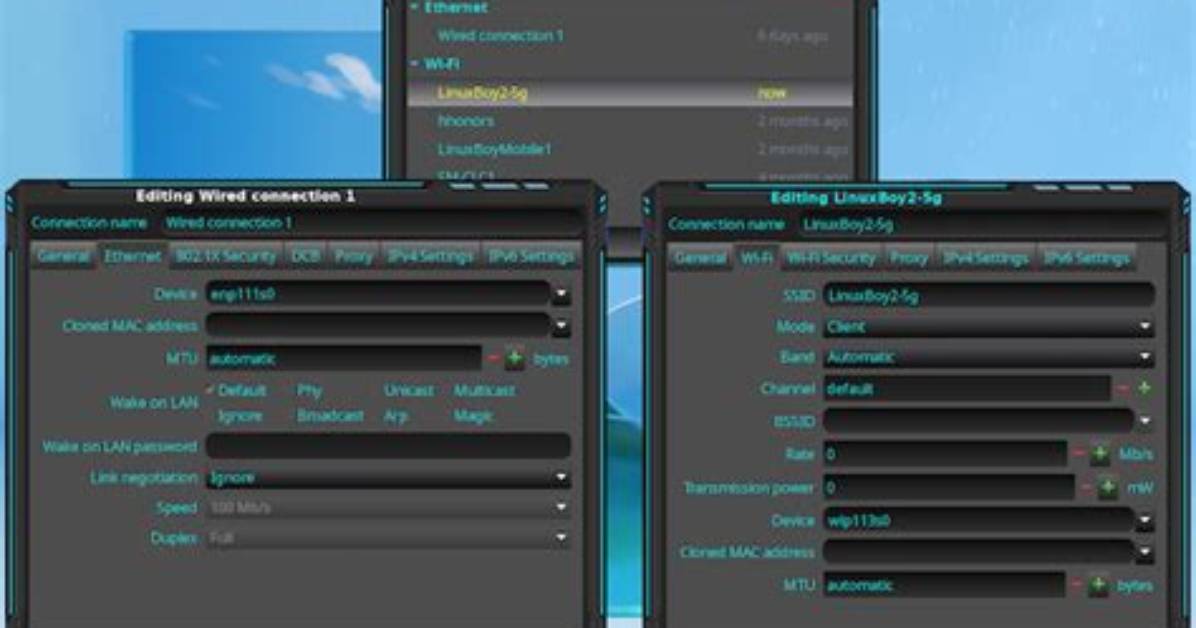
Task: Open IPv4 Settings tab in LinuxBoy2-5g editor
Action: 985,258
